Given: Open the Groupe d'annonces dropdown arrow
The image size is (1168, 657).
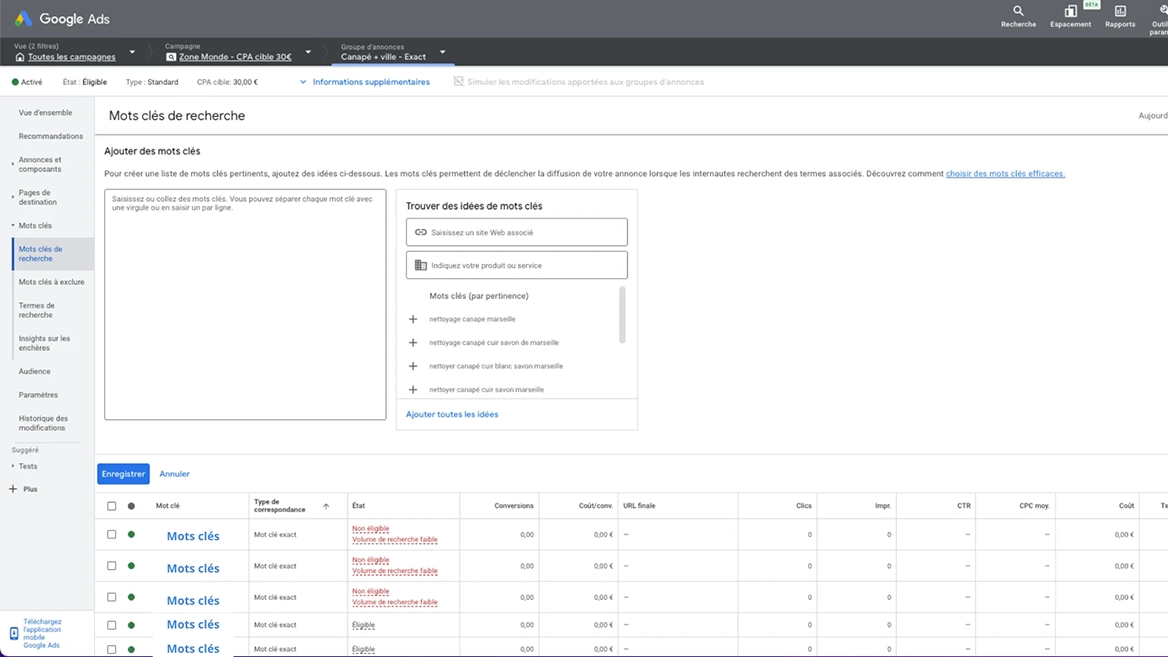Looking at the screenshot, I should coord(442,52).
